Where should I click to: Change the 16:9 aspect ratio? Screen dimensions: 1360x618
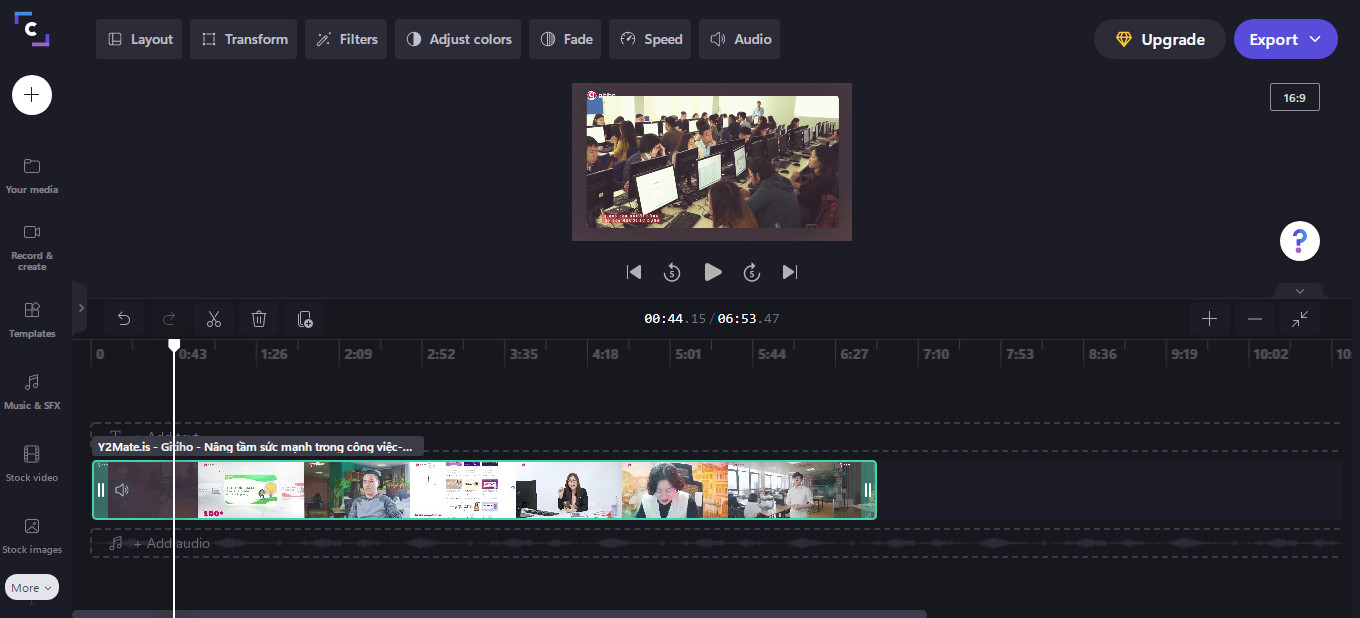click(1294, 98)
